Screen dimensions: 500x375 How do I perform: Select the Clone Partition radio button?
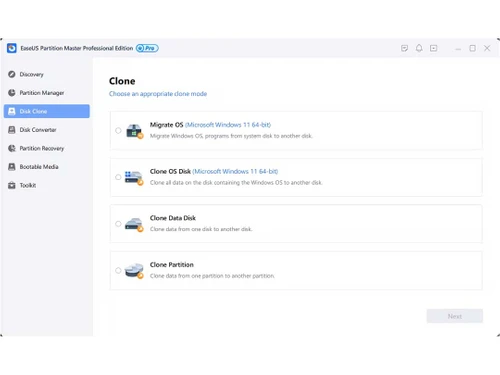point(118,270)
